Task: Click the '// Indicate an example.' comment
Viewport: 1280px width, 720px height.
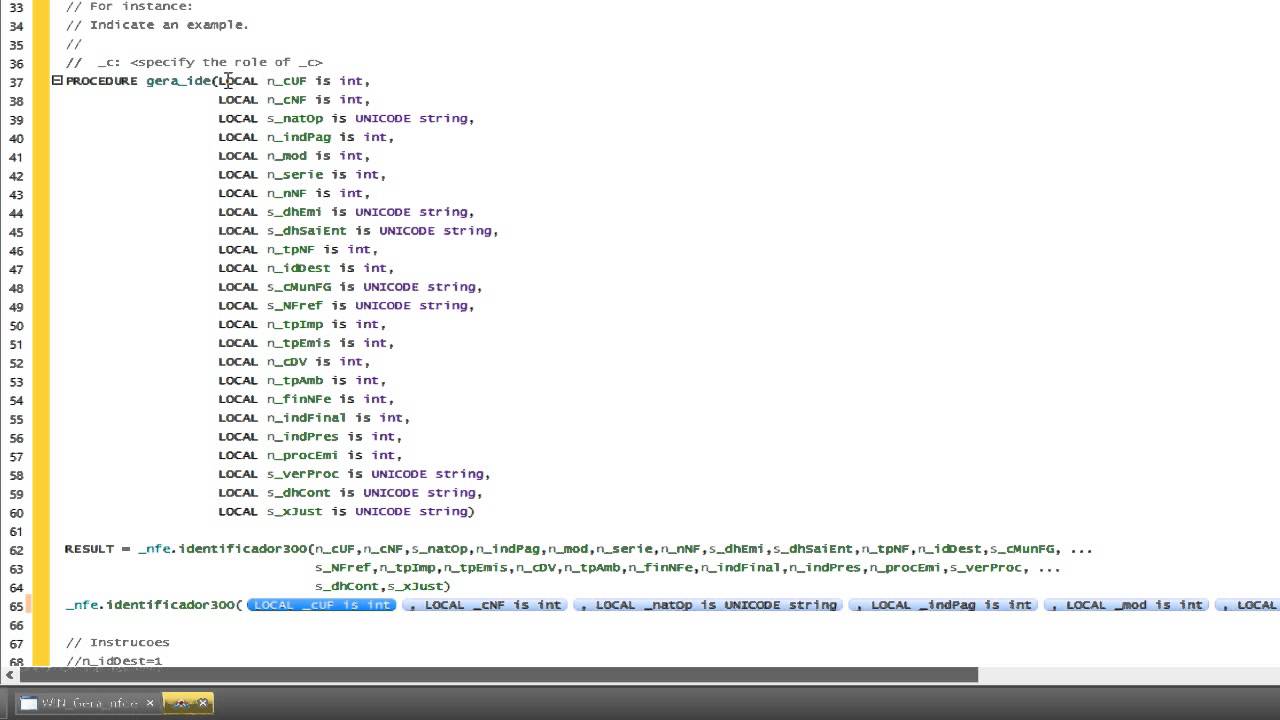Action: tap(157, 25)
